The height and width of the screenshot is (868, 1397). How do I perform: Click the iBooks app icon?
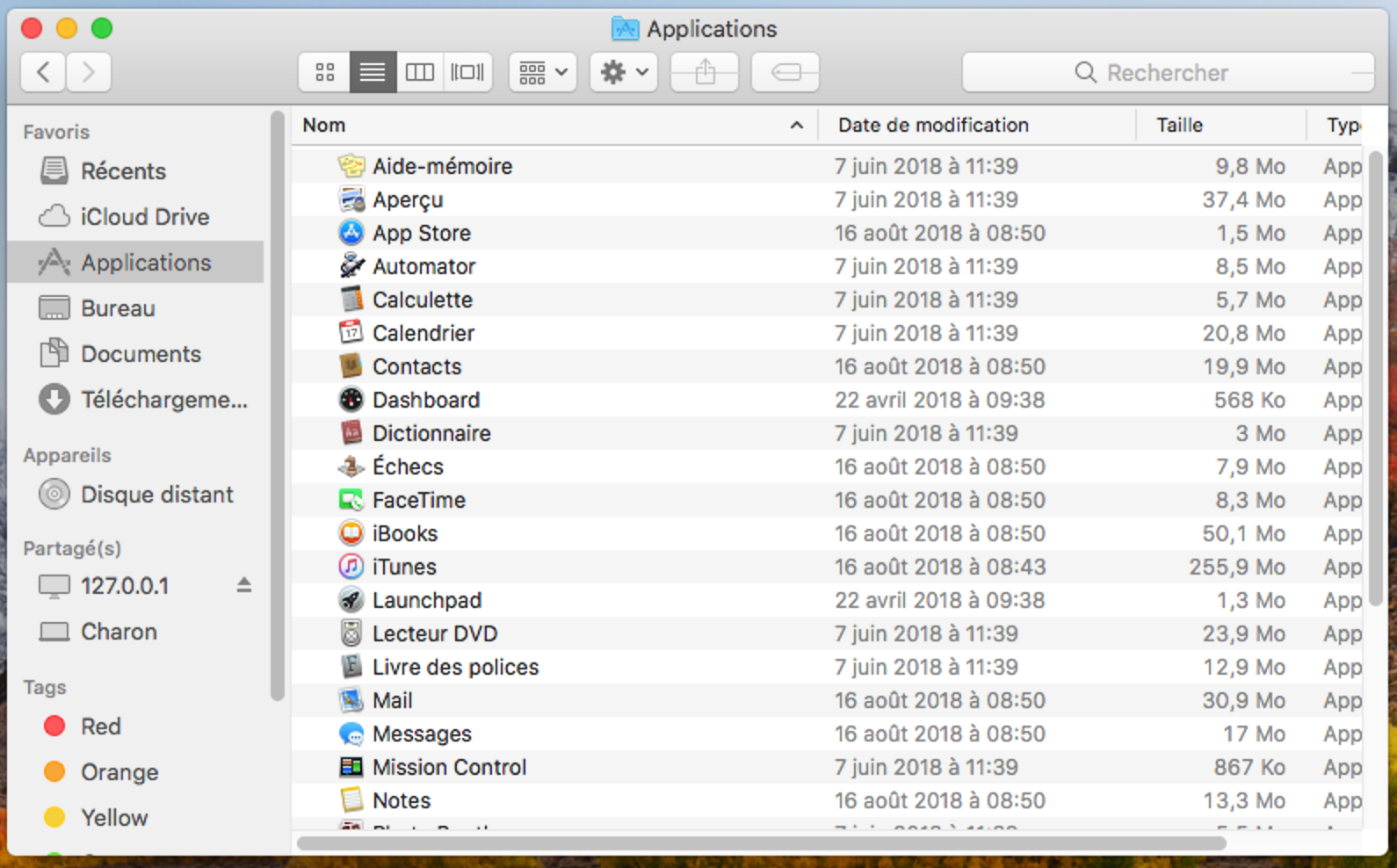351,533
